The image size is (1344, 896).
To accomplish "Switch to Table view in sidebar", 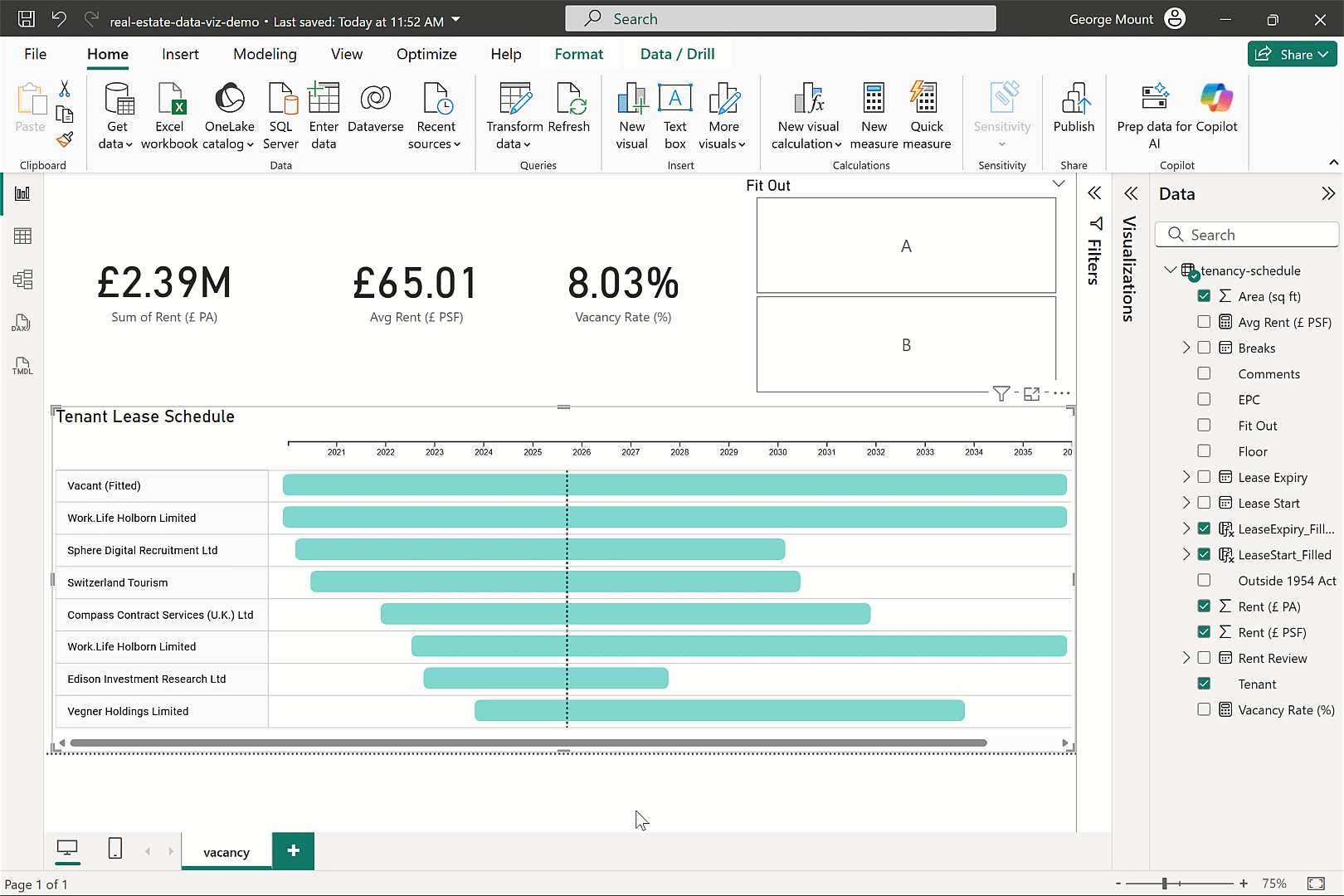I will (22, 236).
